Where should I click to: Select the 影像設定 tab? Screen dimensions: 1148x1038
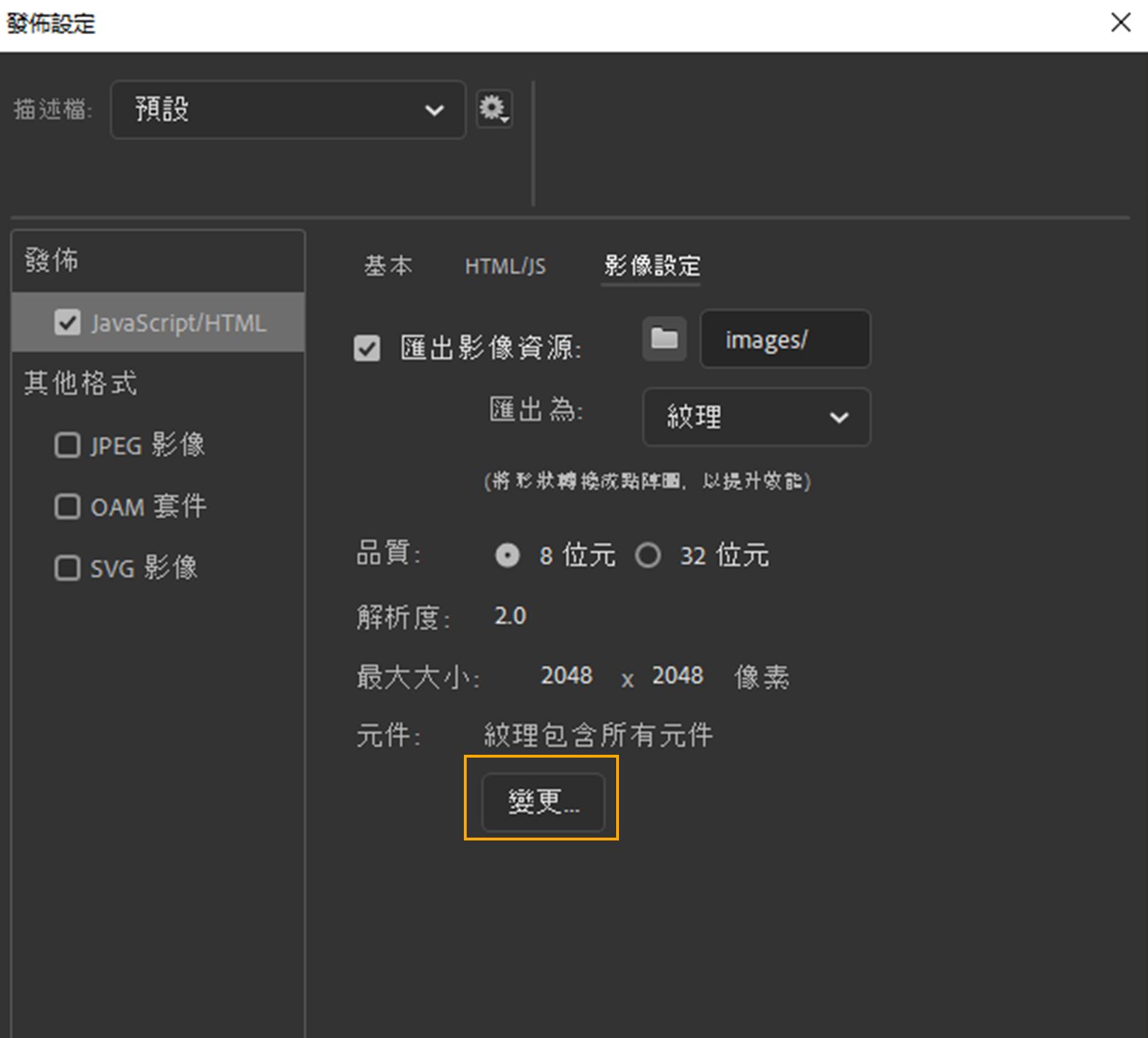650,266
